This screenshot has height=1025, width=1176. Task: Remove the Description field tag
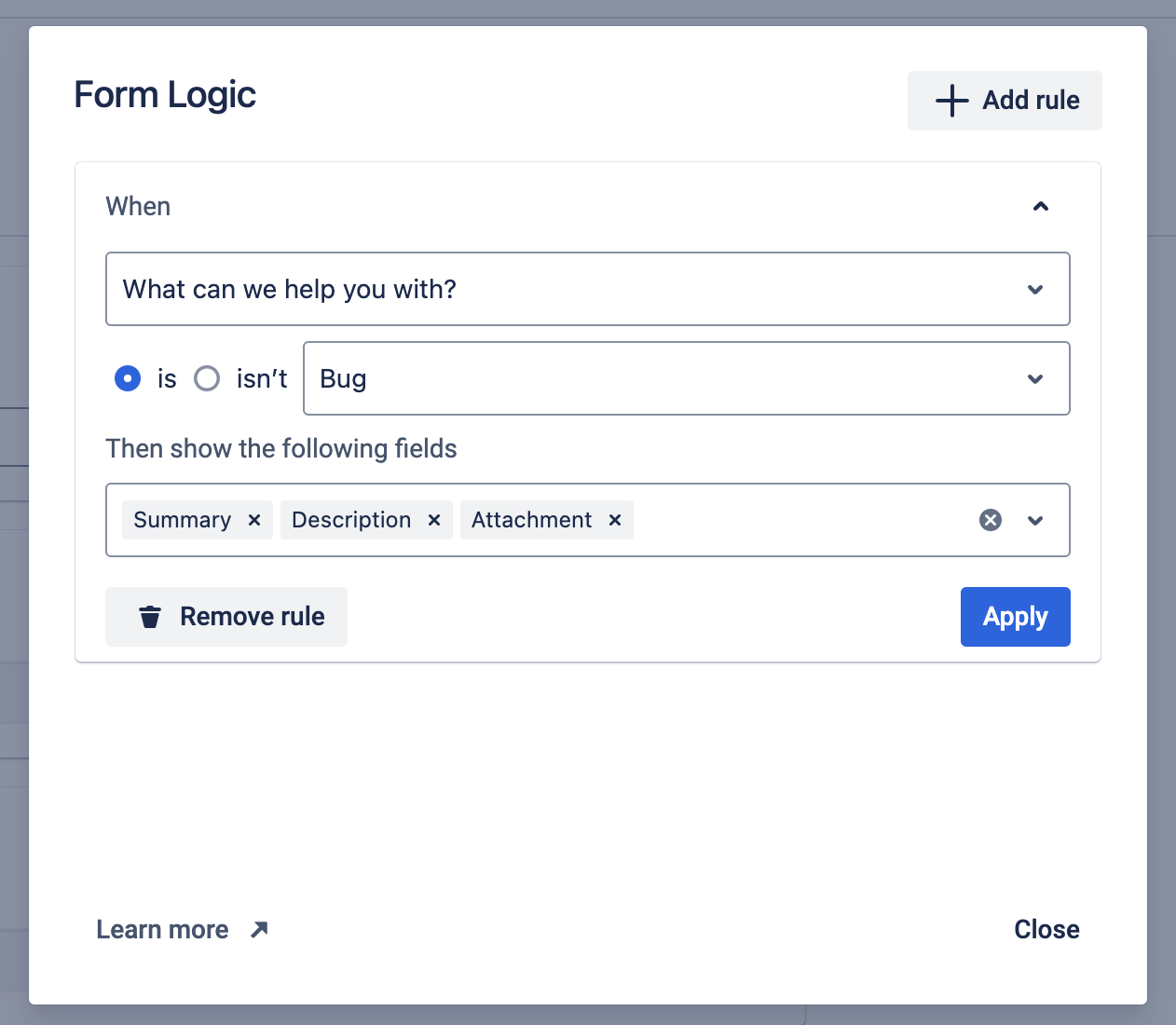pos(434,520)
